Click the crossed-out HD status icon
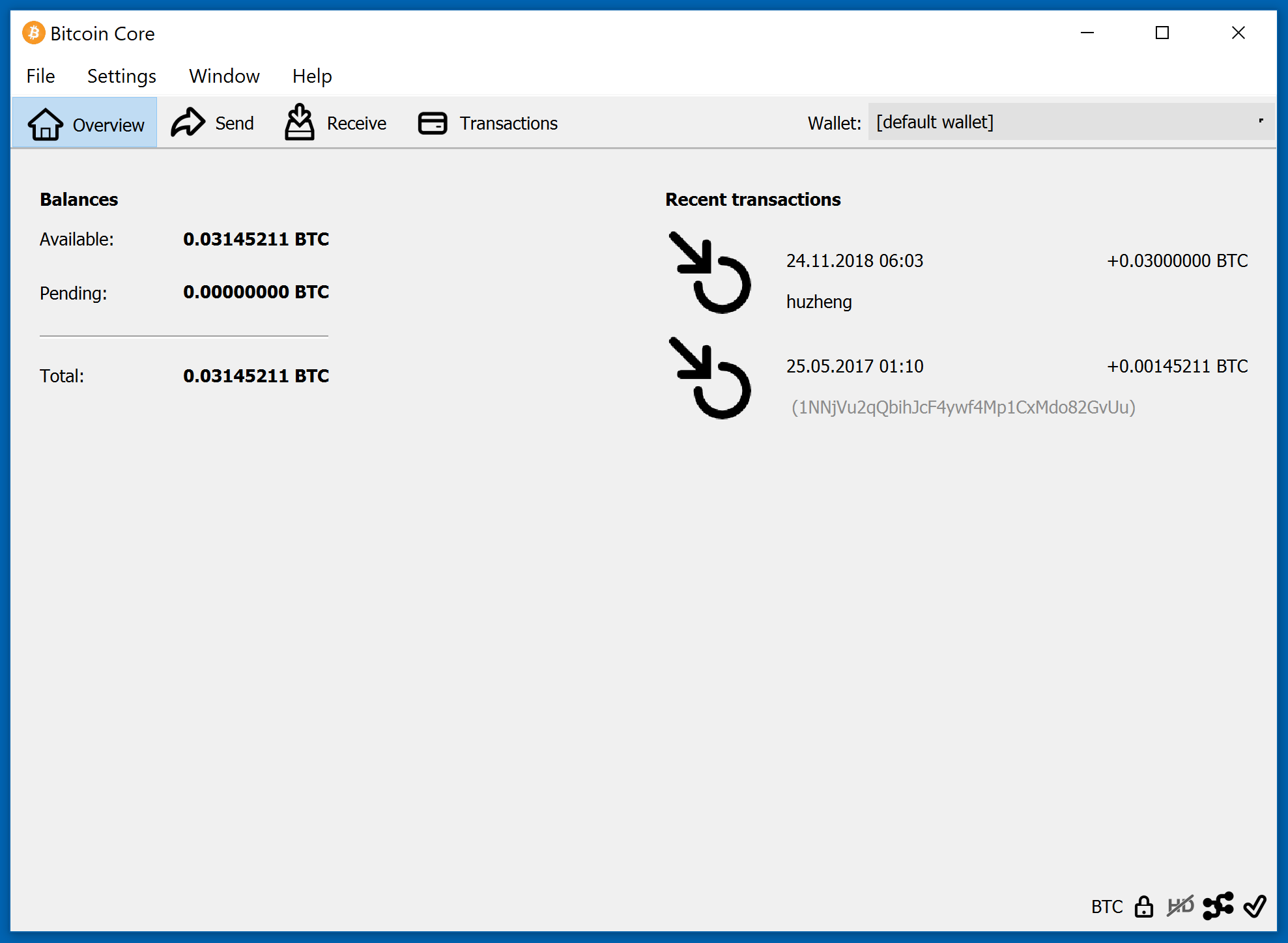 [x=1180, y=906]
